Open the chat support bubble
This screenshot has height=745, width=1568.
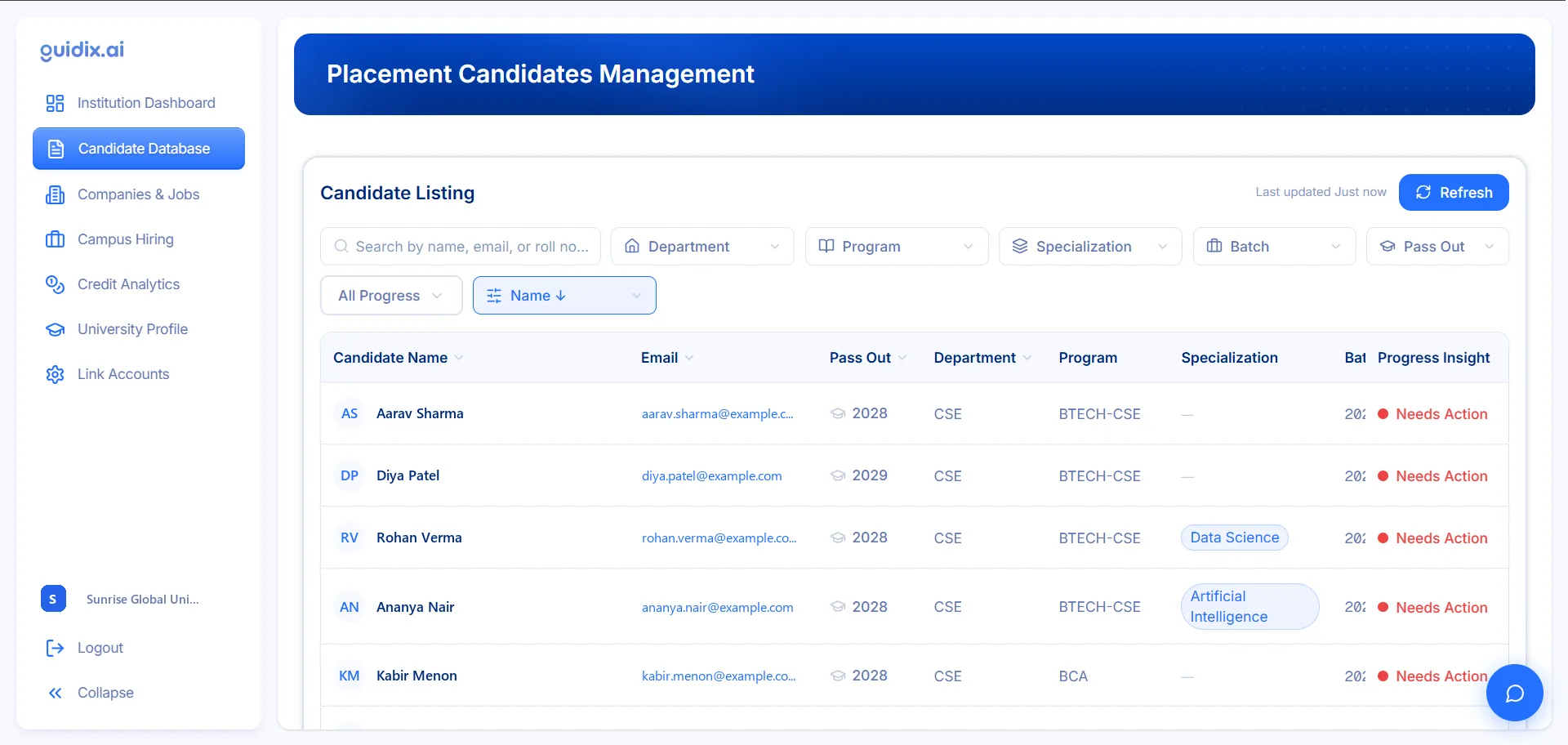(1514, 693)
